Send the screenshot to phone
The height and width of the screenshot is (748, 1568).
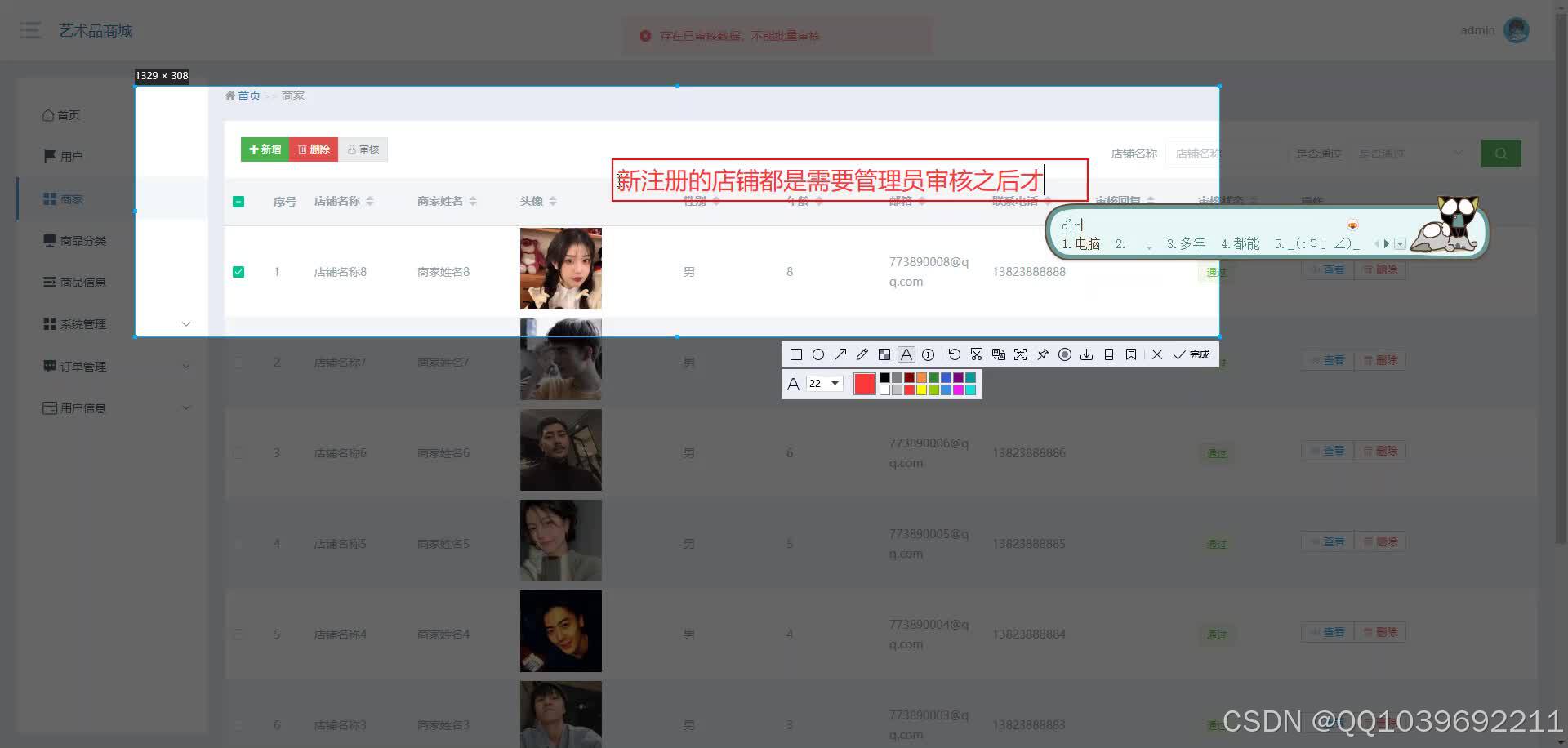(1109, 354)
